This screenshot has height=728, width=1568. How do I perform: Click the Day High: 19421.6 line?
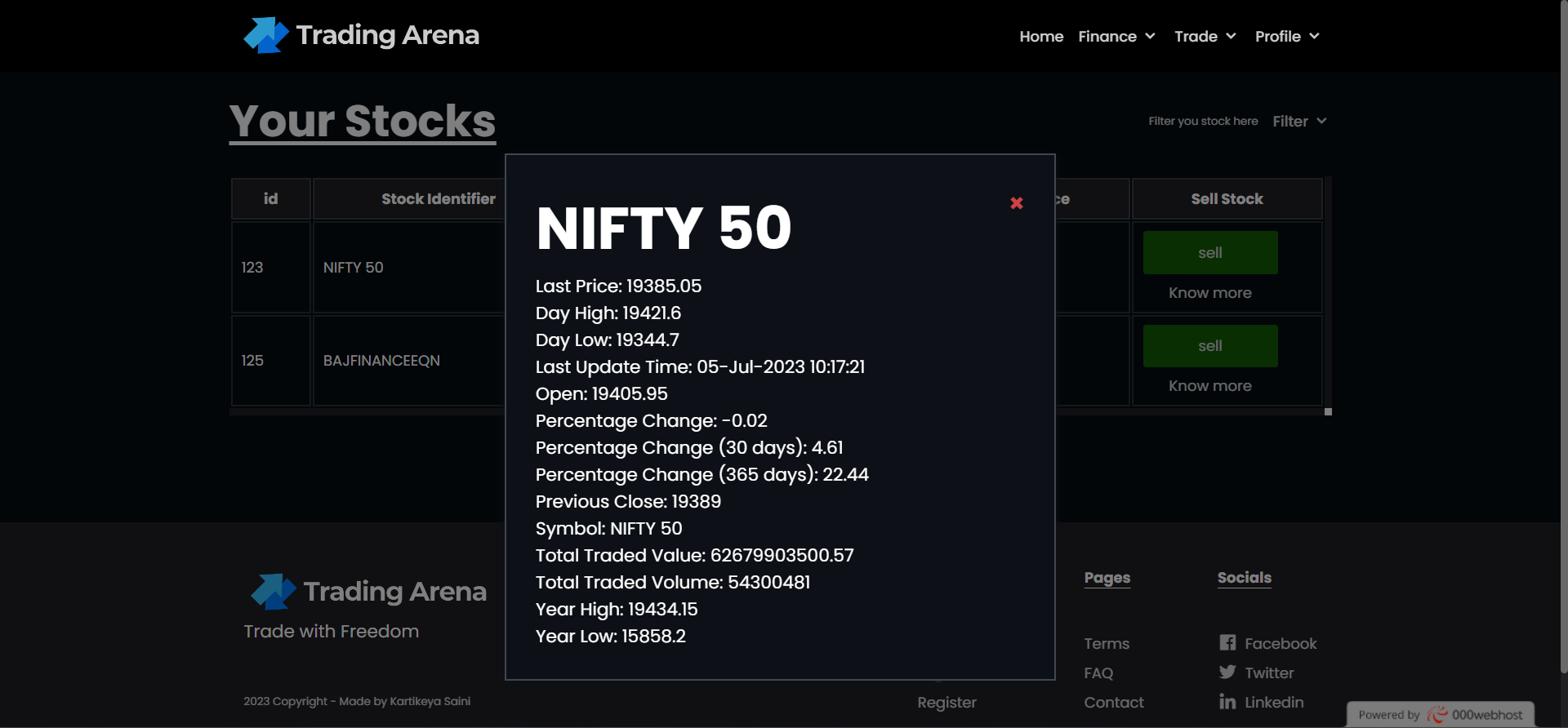click(x=608, y=313)
